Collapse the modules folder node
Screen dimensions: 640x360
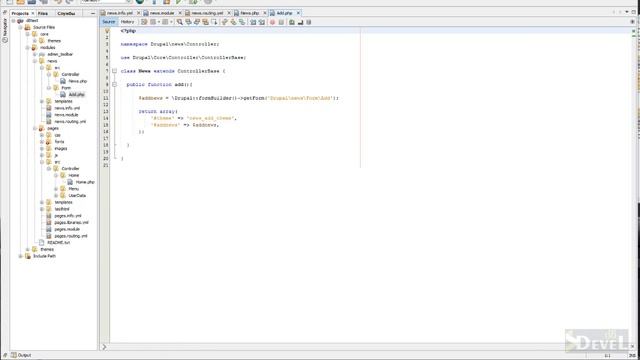(x=27, y=48)
